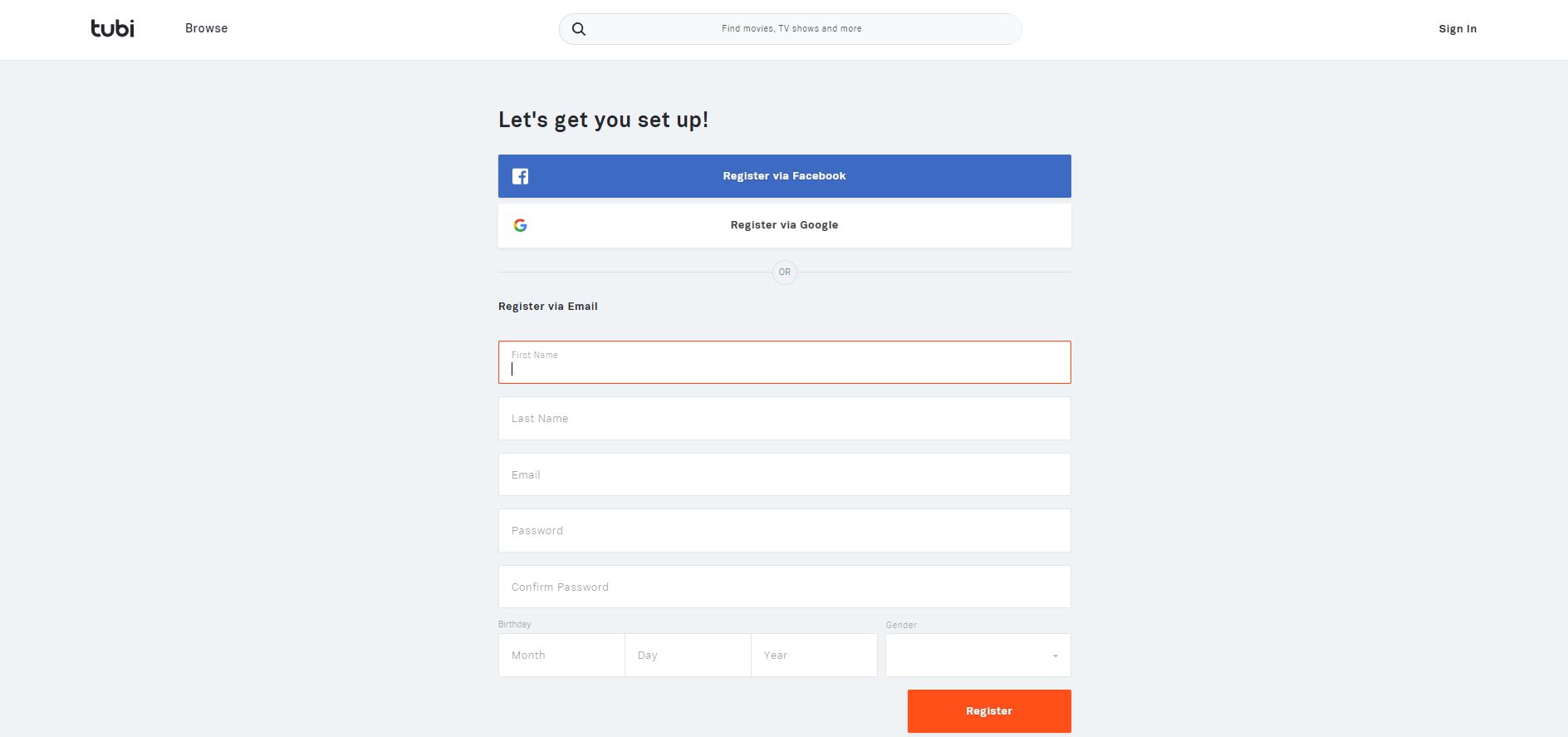This screenshot has height=737, width=1568.
Task: Click the birthday Year field
Action: [x=814, y=656]
